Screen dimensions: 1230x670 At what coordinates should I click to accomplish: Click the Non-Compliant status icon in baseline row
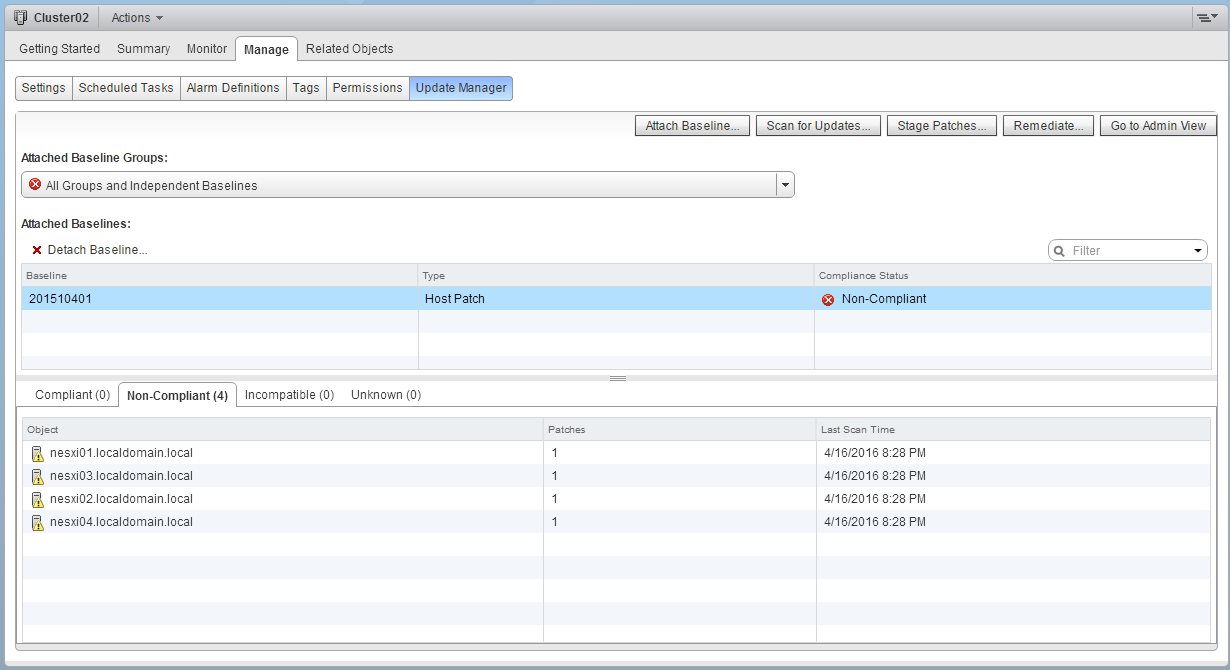pos(827,300)
